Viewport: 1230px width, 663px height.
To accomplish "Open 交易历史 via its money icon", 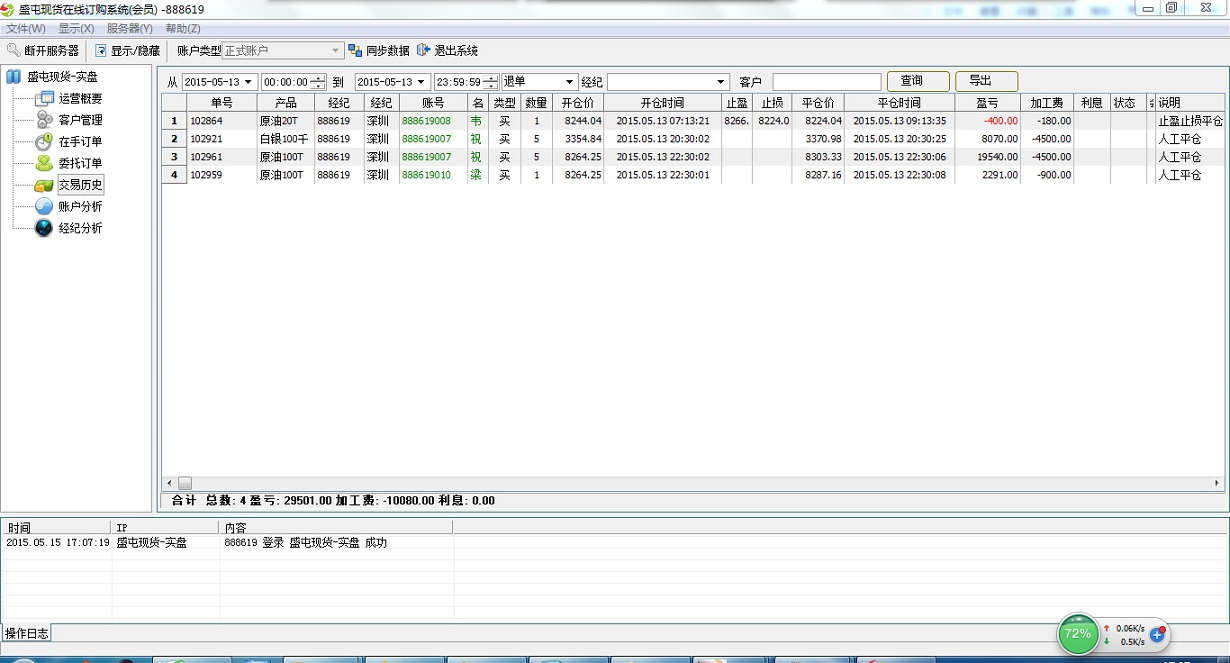I will [x=44, y=185].
